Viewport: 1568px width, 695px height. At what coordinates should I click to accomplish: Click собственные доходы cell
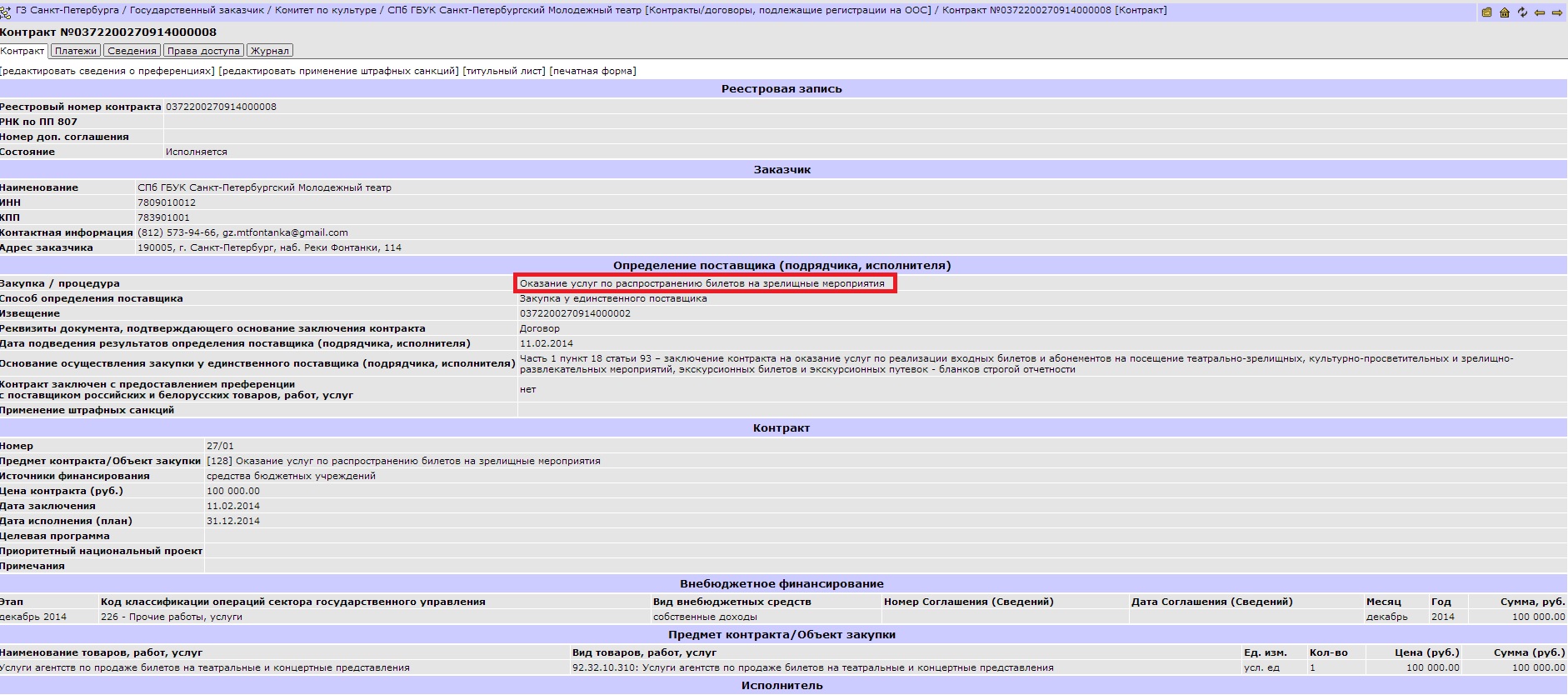pos(705,617)
